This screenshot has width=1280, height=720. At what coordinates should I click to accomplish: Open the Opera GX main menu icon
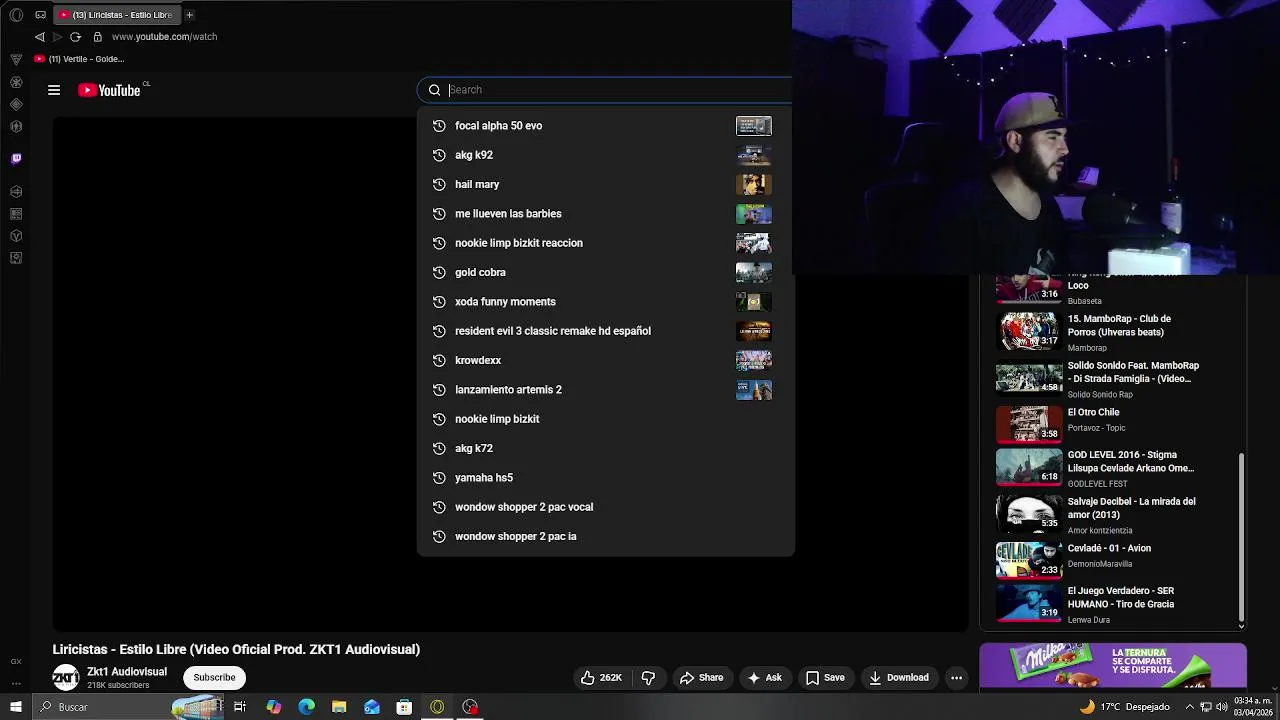(16, 15)
